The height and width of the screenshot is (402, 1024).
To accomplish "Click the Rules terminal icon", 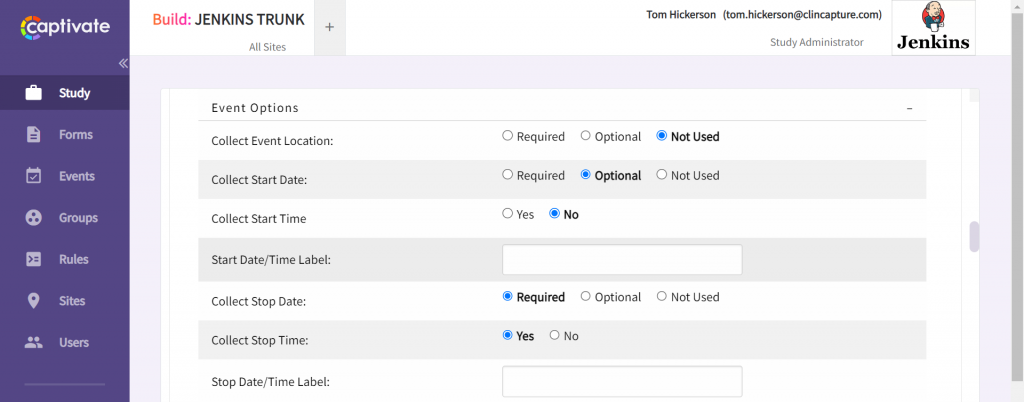I will pos(34,259).
